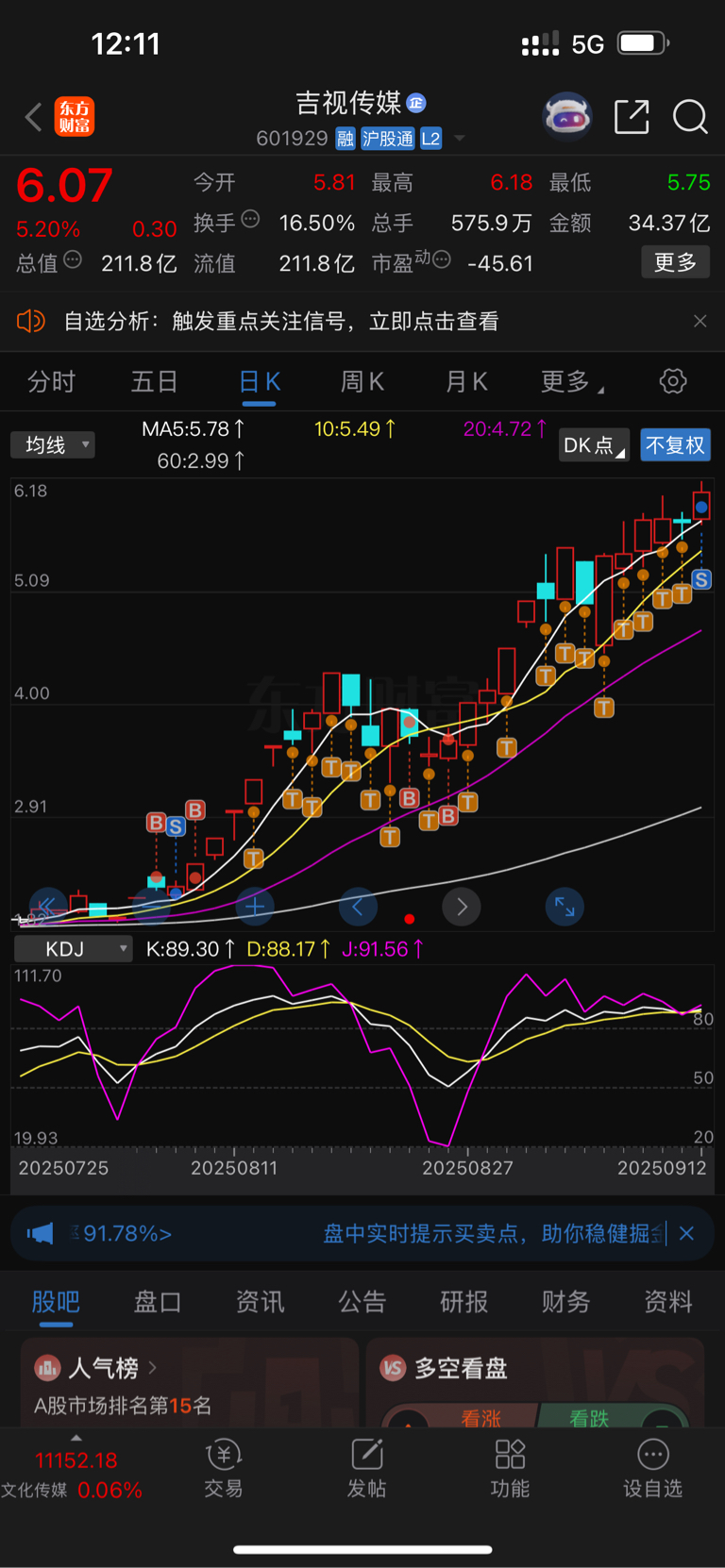Open the 人气榜 ranking card
The width and height of the screenshot is (725, 1568).
click(x=190, y=1383)
